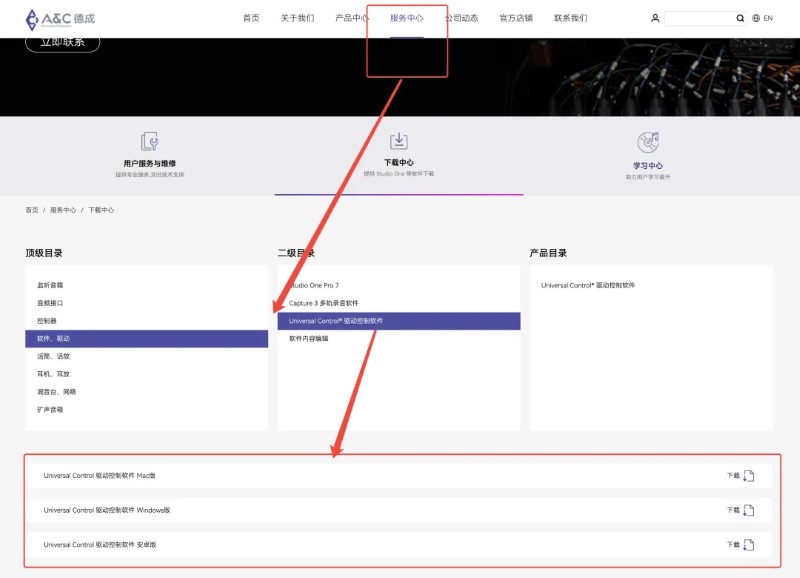800x578 pixels.
Task: Open the 官方店铺 navigation item
Action: tap(516, 18)
